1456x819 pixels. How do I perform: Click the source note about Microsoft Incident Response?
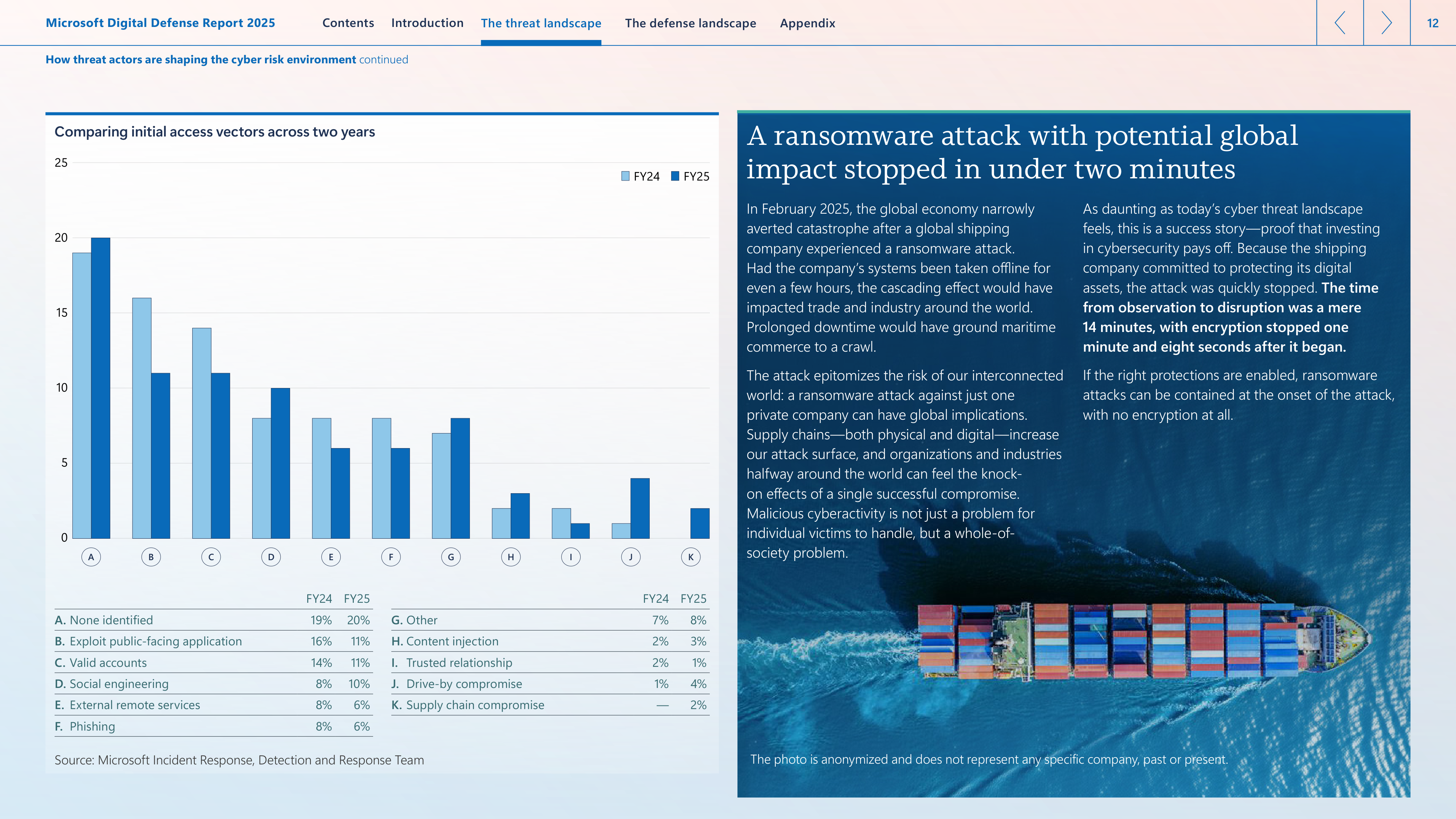(239, 760)
